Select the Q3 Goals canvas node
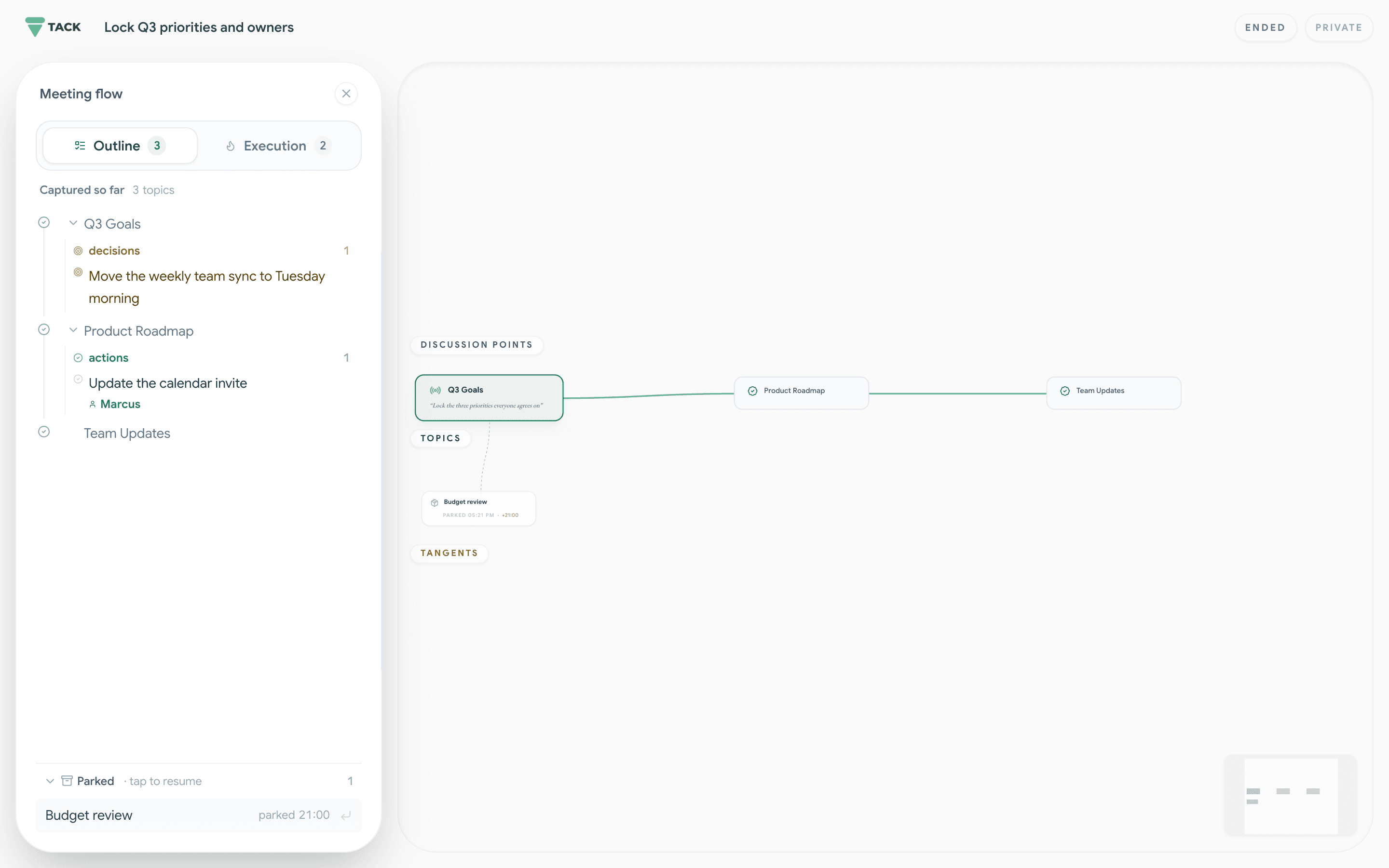The width and height of the screenshot is (1389, 868). [x=489, y=397]
